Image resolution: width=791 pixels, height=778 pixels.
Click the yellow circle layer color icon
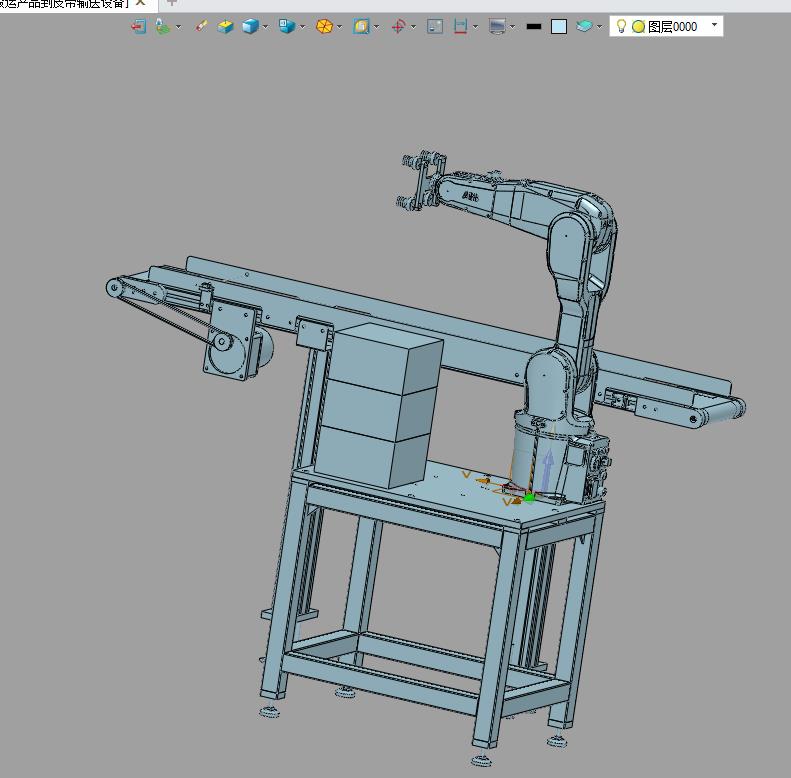pos(638,27)
